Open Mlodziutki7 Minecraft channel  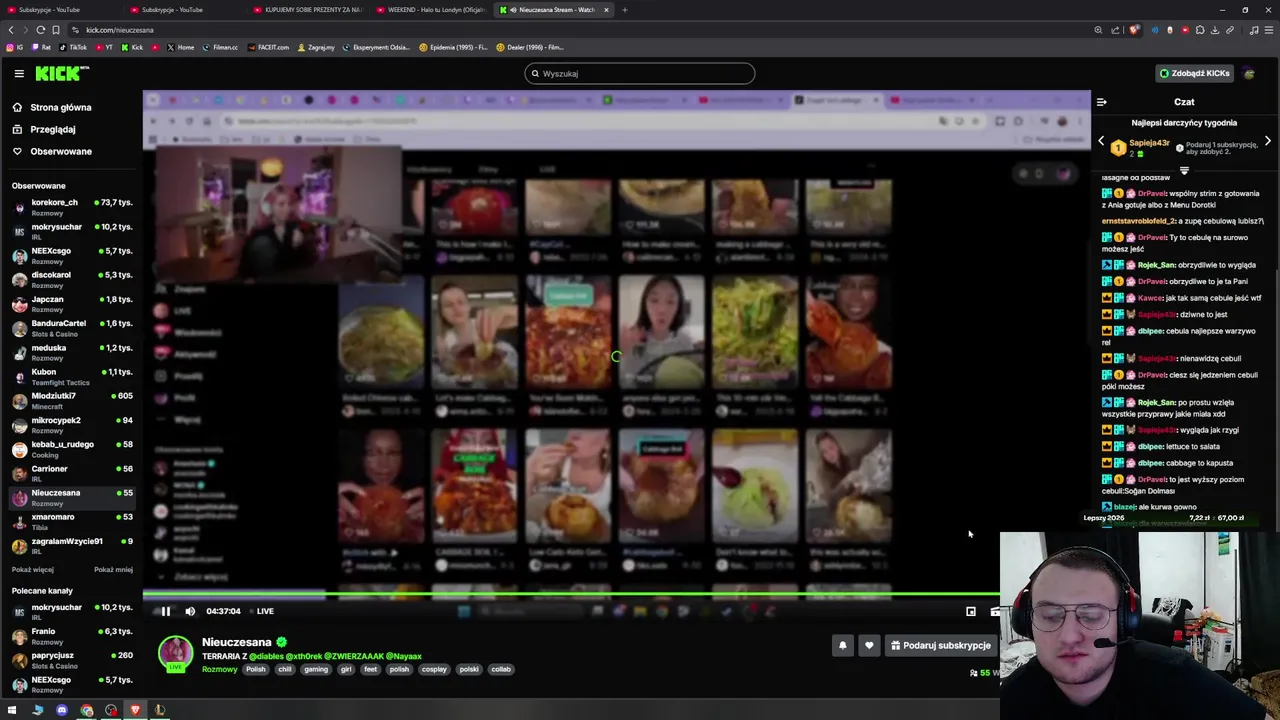(72, 400)
